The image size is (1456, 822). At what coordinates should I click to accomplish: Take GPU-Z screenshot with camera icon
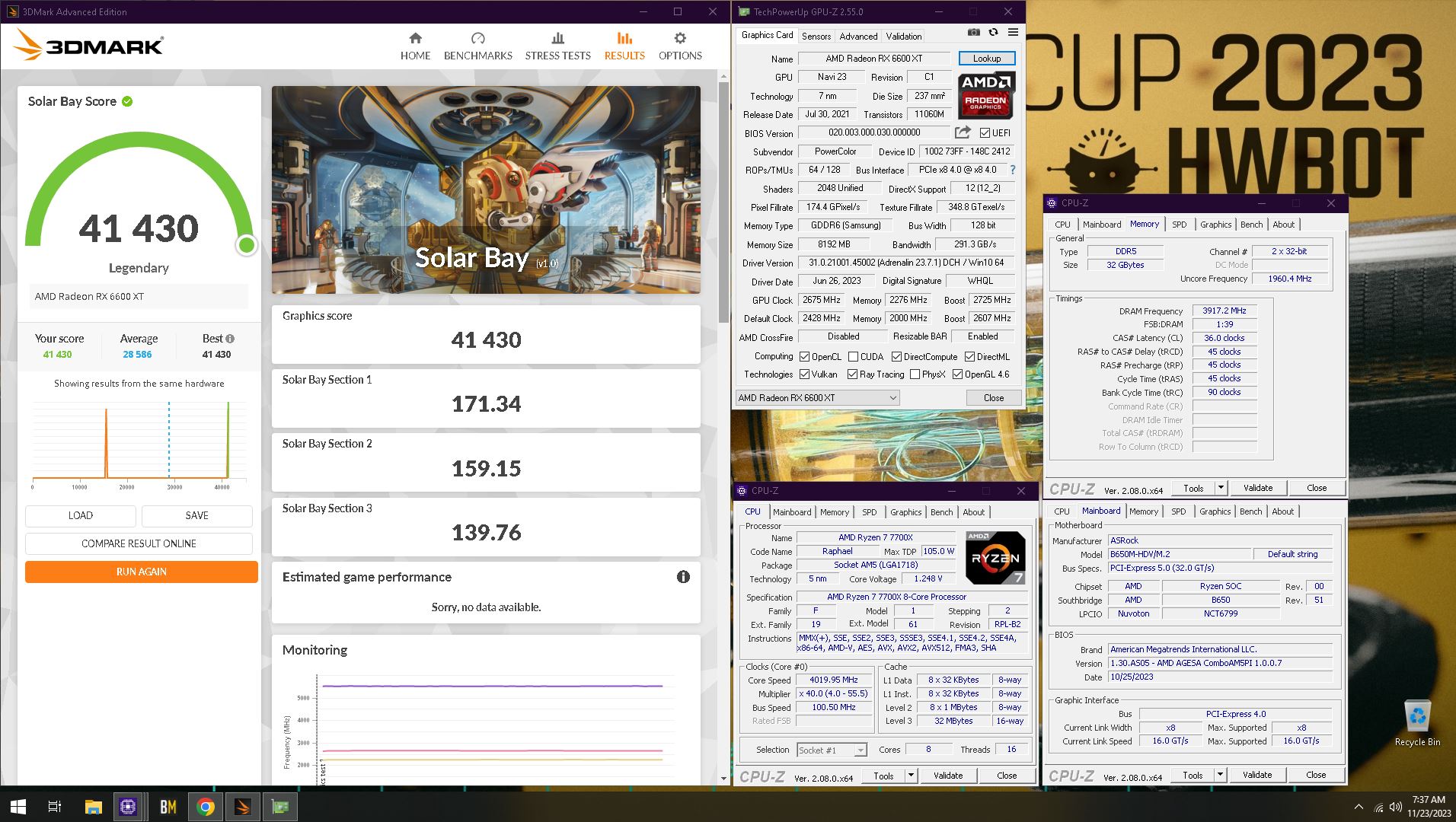973,32
